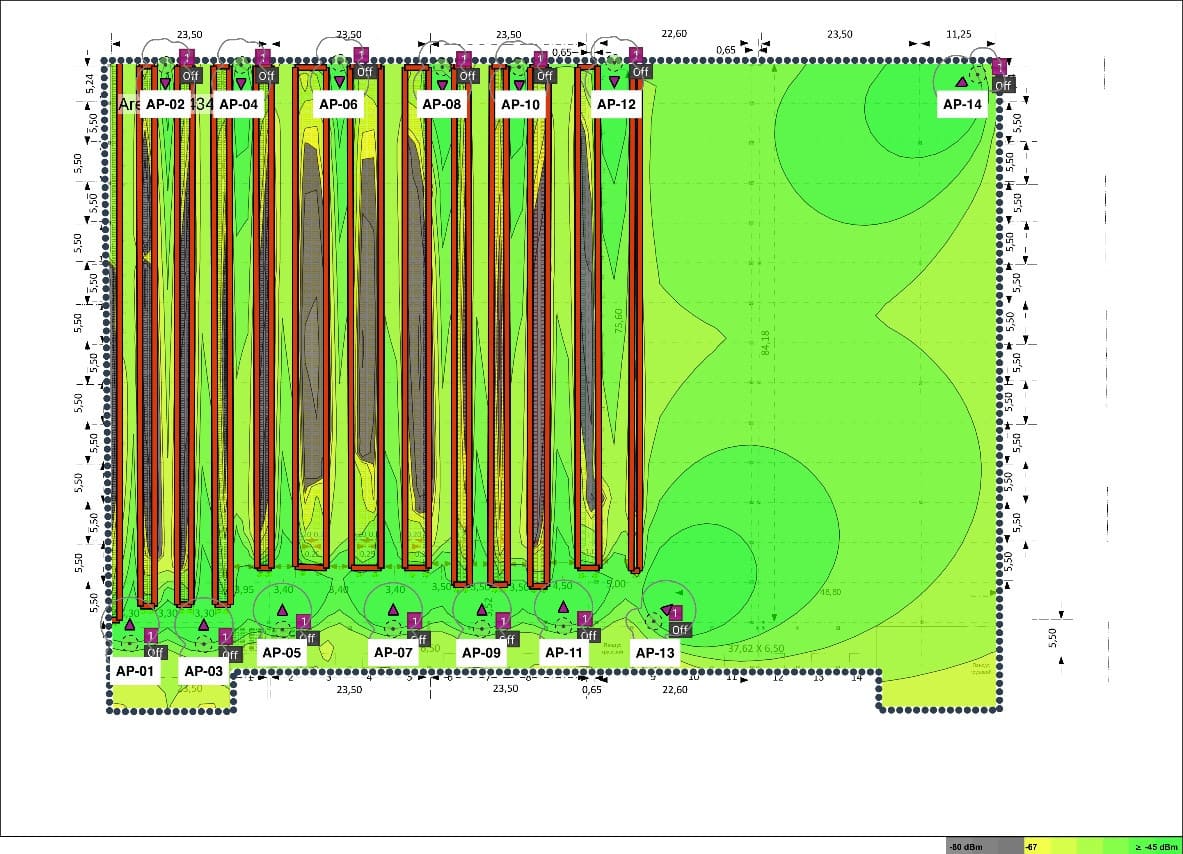Viewport: 1183px width, 854px height.
Task: Click the Off radio badge above AP-01
Action: pos(155,653)
